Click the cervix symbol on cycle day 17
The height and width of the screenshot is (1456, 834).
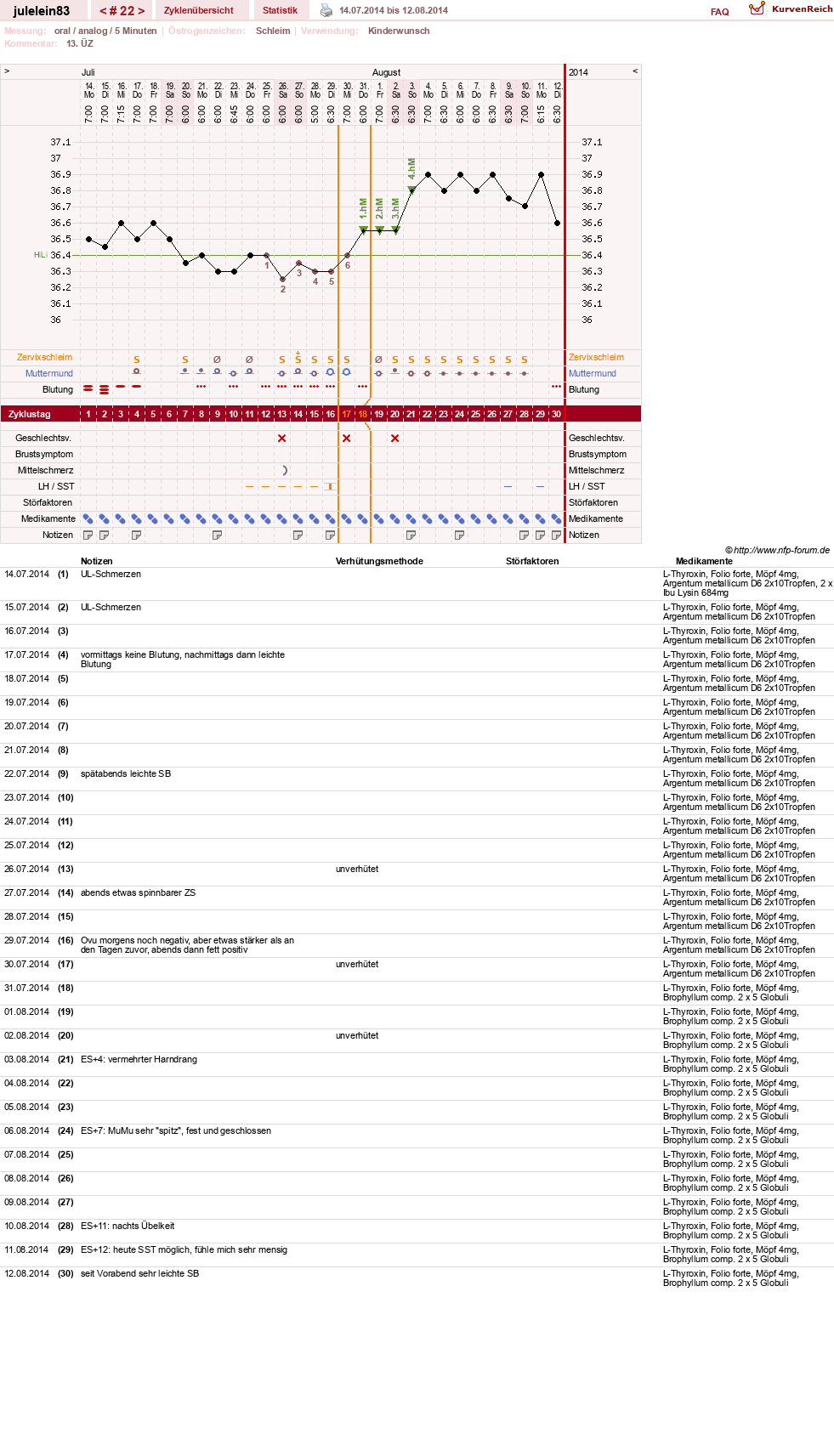[x=346, y=372]
